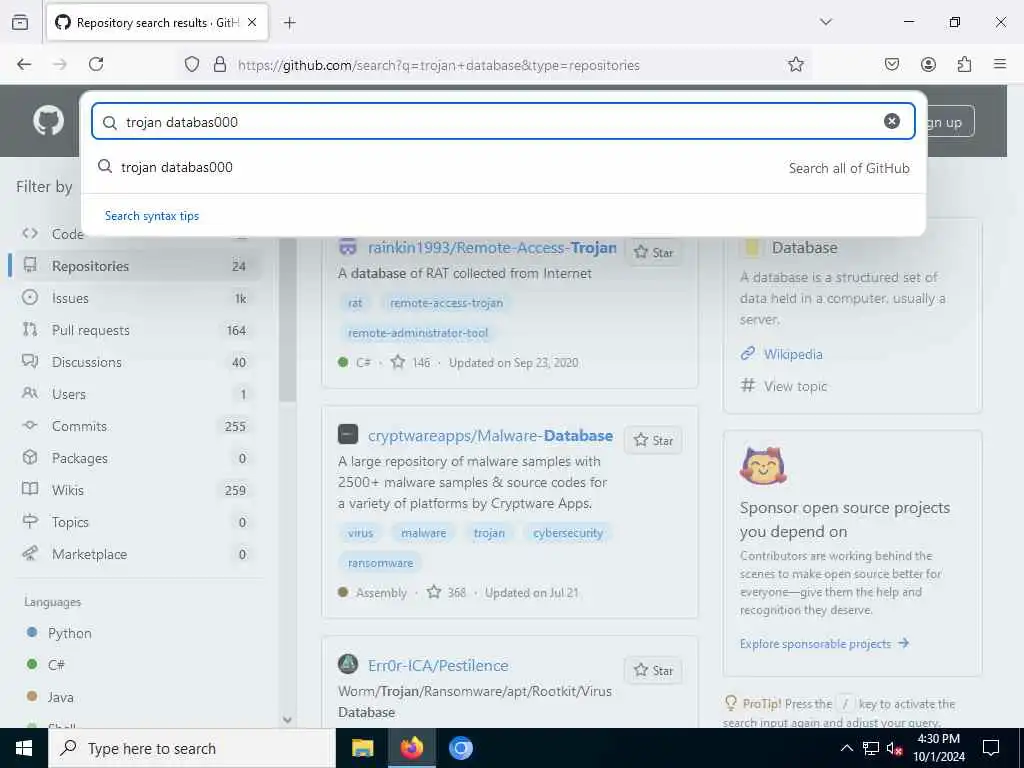
Task: Open browser extensions puzzle icon
Action: (x=964, y=64)
